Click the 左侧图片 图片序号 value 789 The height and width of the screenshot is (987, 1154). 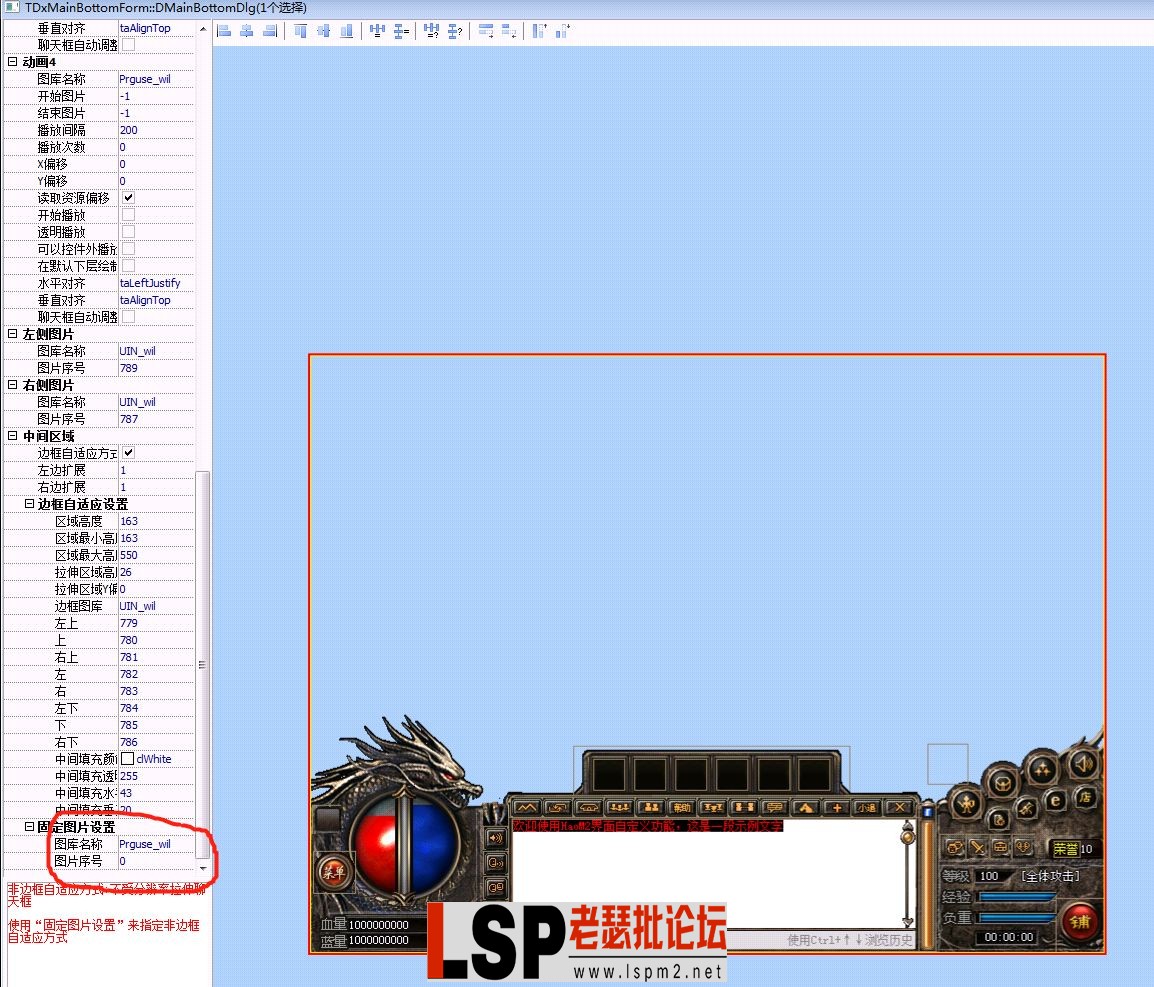[x=156, y=368]
